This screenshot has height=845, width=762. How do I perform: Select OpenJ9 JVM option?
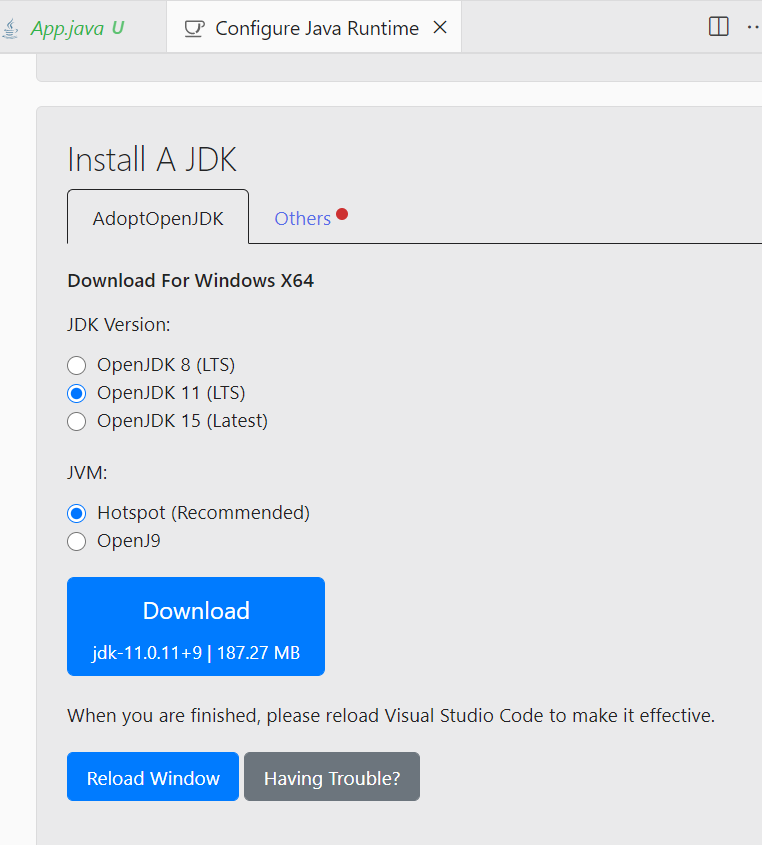coord(77,542)
